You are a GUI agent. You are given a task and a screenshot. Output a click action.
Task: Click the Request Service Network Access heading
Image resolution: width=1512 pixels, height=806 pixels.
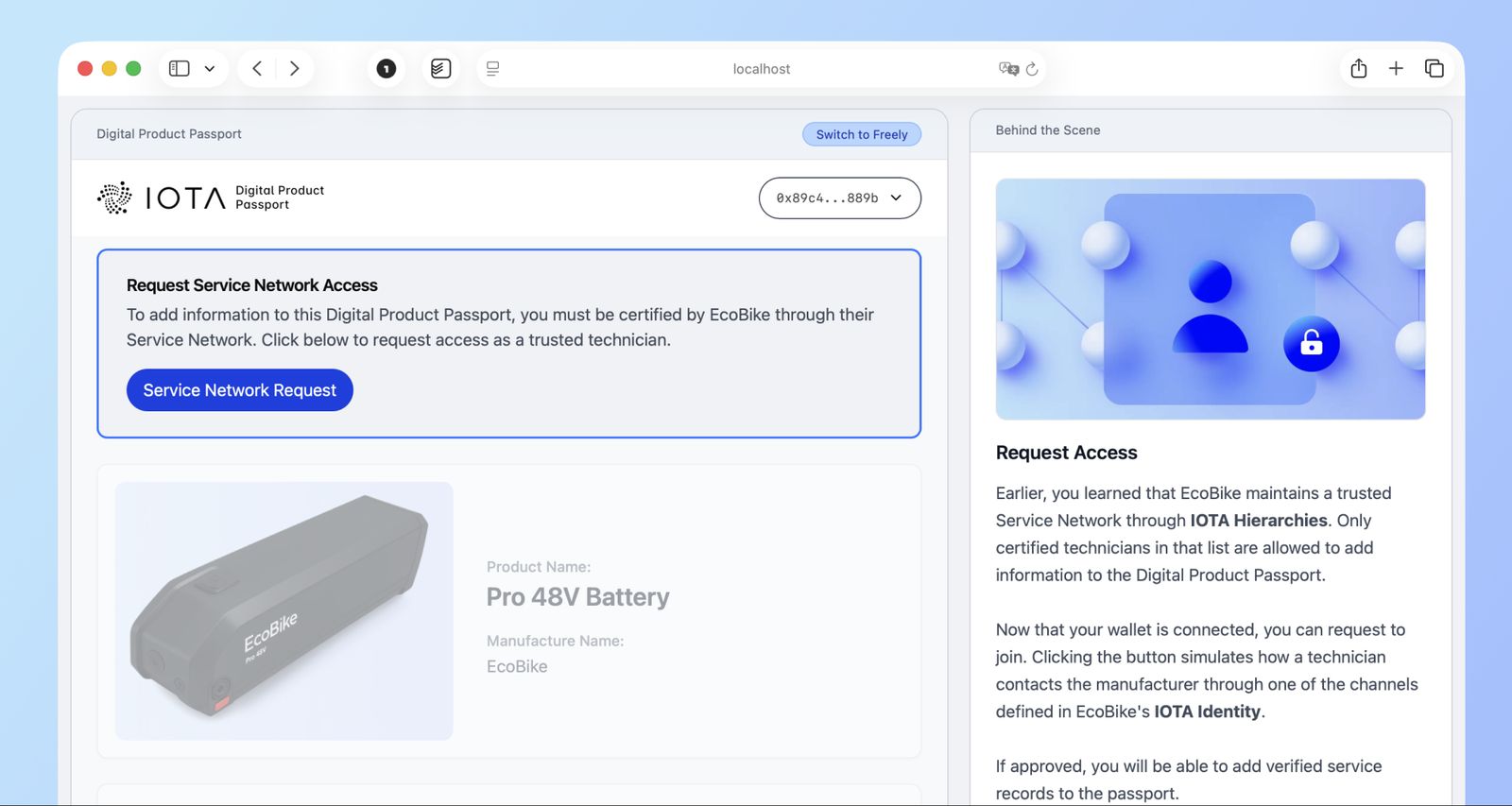coord(252,285)
